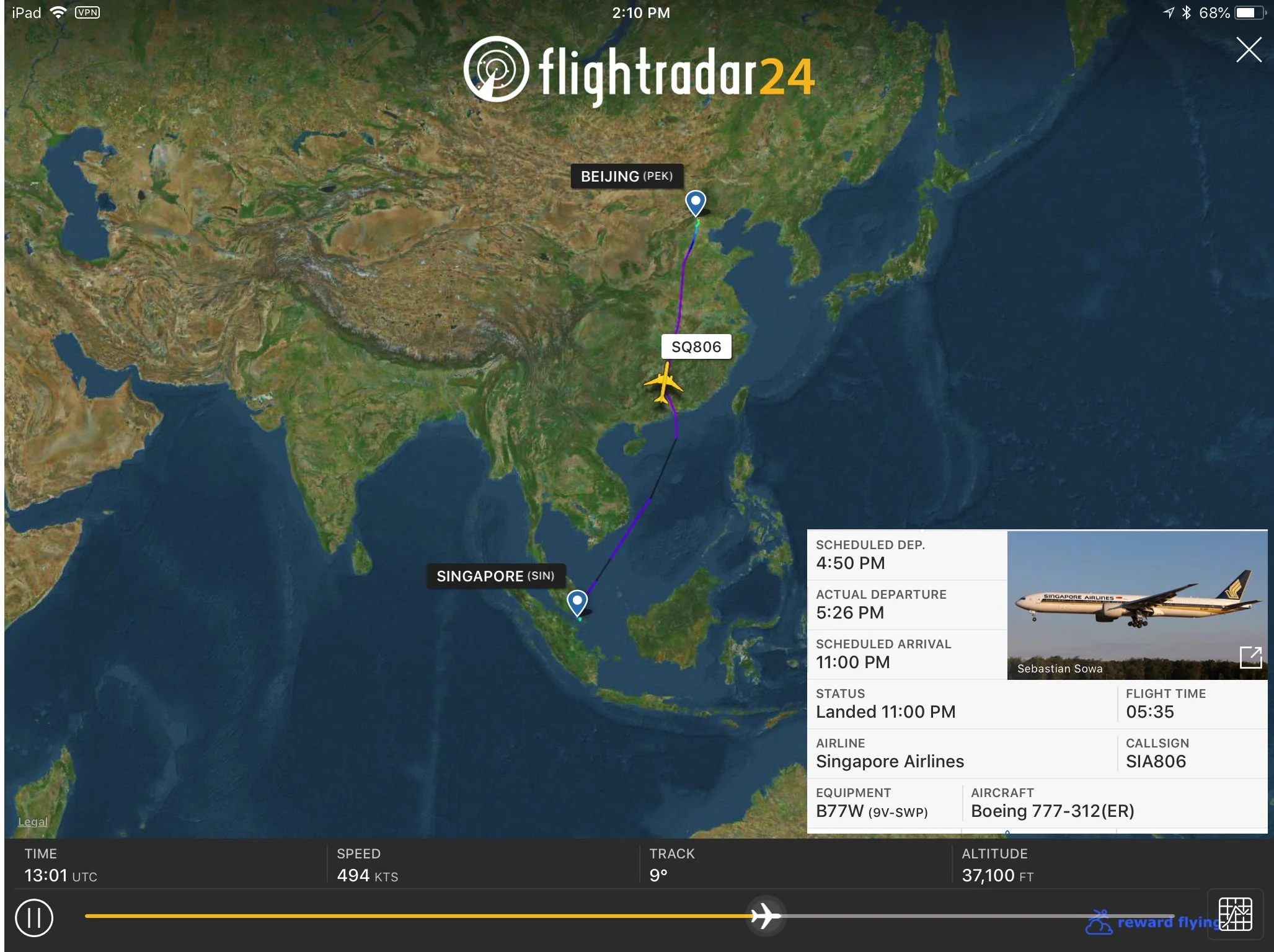
Task: Tap the track 9° readout
Action: (658, 875)
